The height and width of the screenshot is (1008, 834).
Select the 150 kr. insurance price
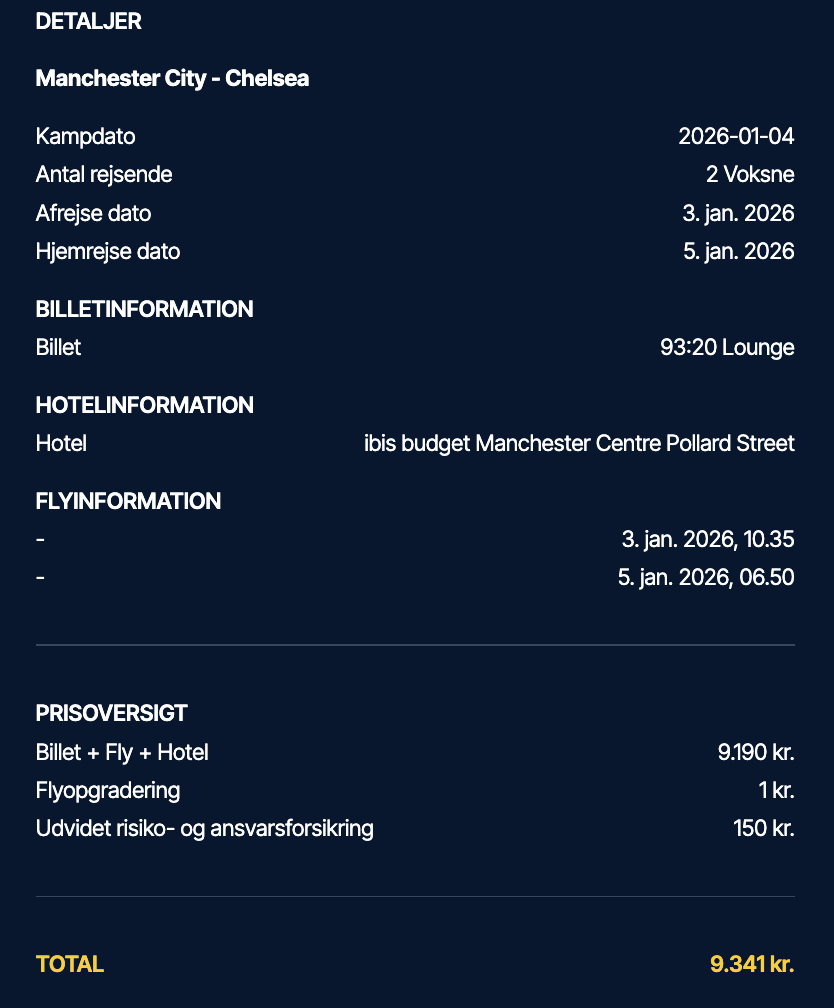pos(763,828)
